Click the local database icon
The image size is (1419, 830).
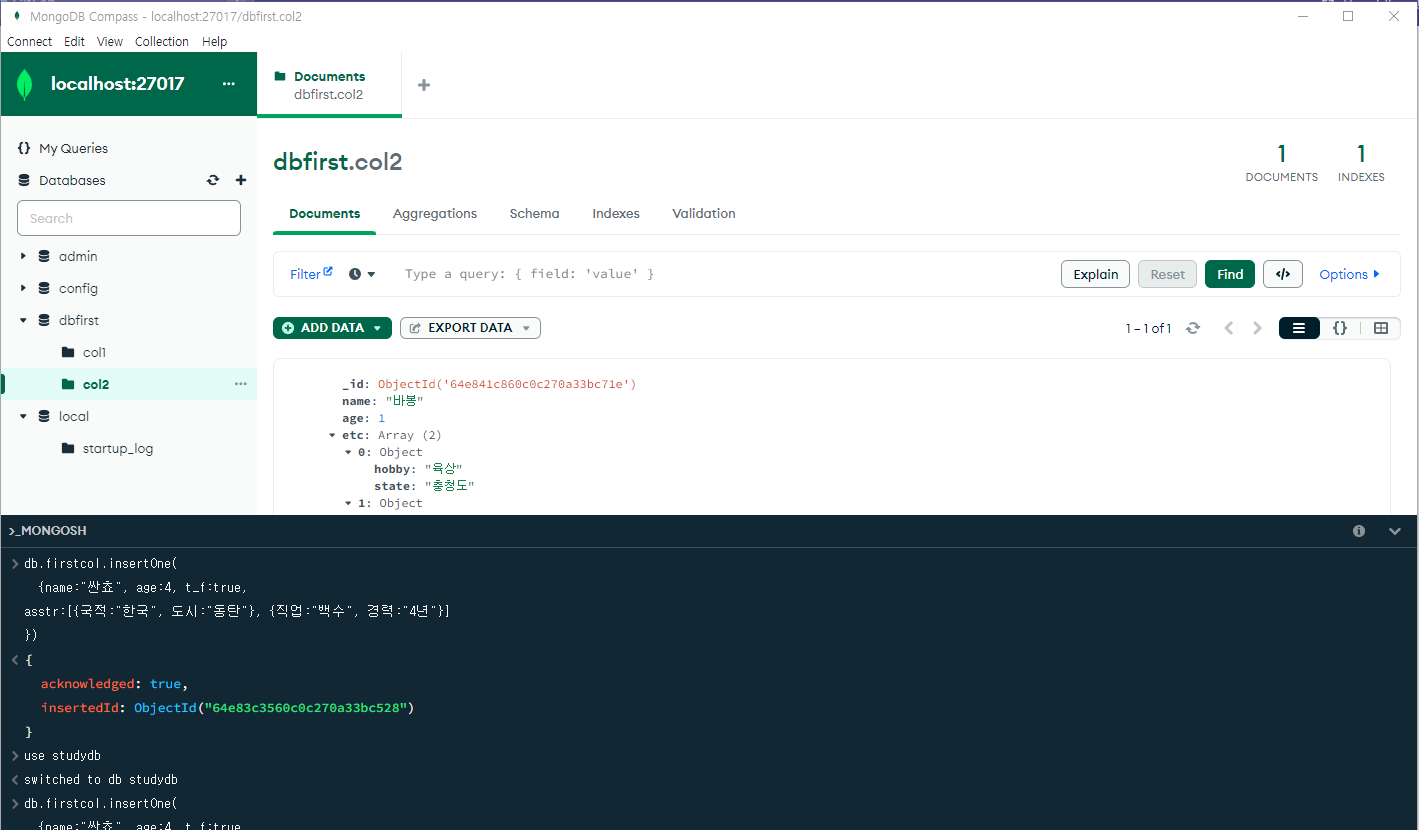tap(44, 416)
